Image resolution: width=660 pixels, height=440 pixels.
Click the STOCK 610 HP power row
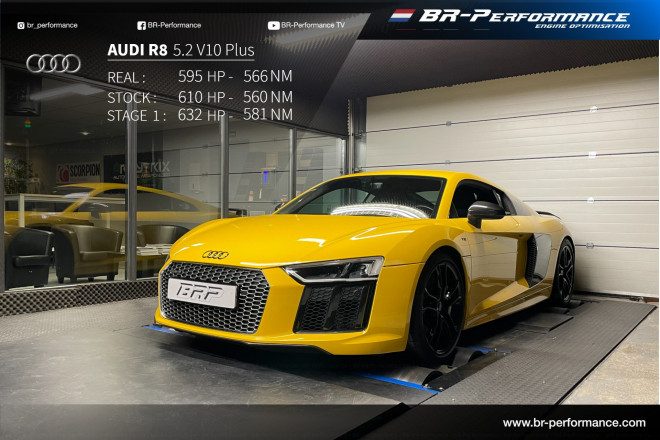[199, 97]
